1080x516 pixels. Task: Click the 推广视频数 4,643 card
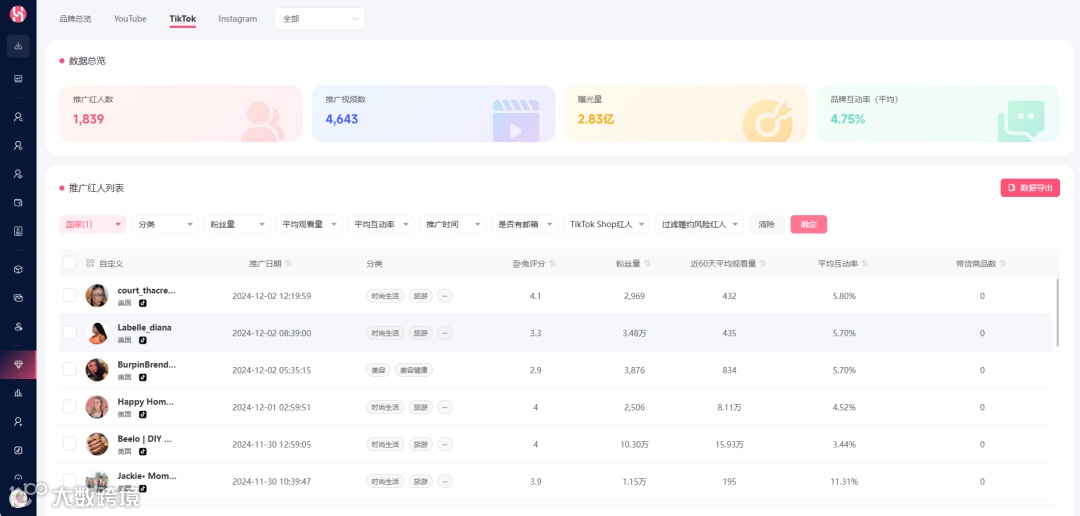pos(433,114)
